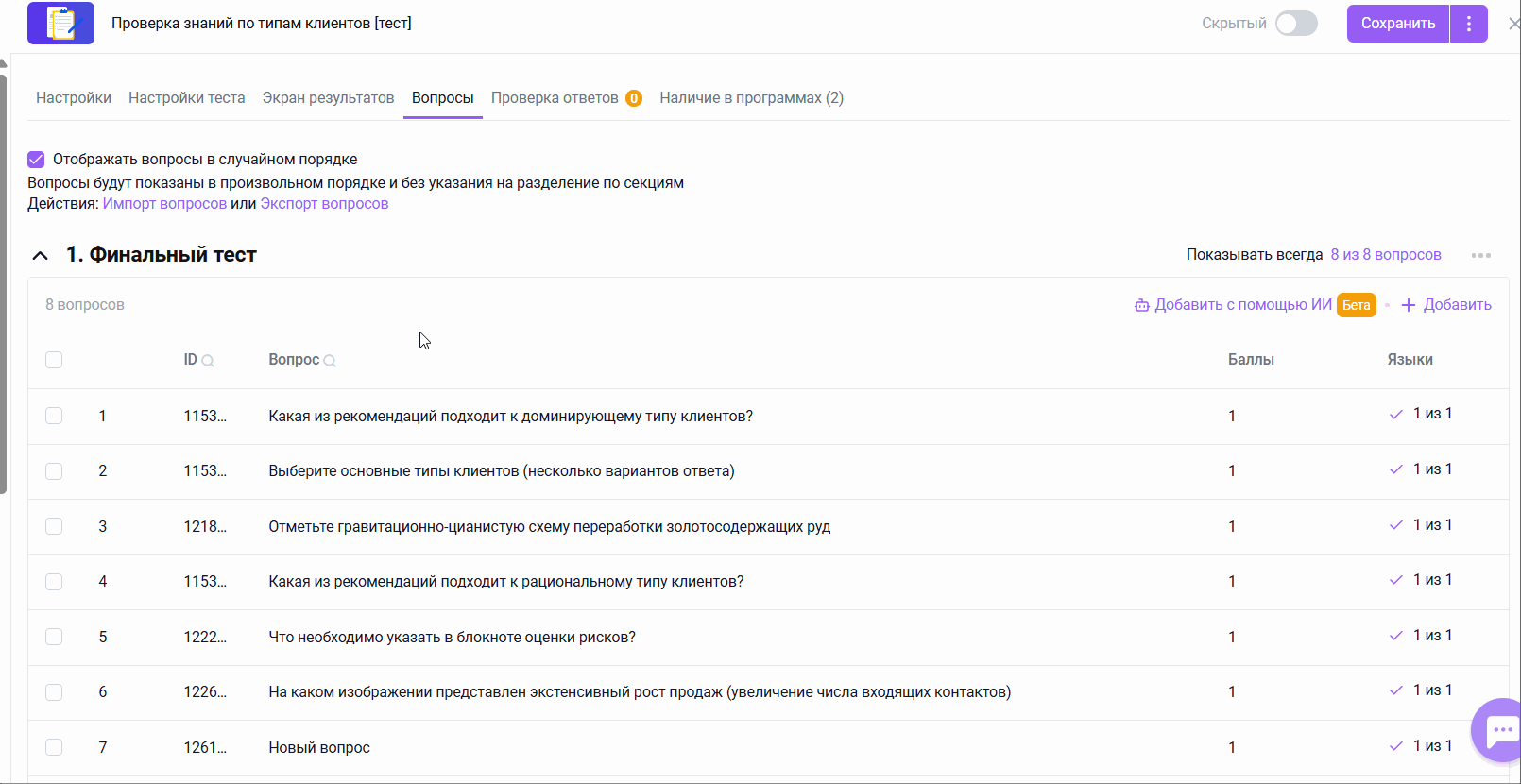Click ID 1226... in row 6

205,692
